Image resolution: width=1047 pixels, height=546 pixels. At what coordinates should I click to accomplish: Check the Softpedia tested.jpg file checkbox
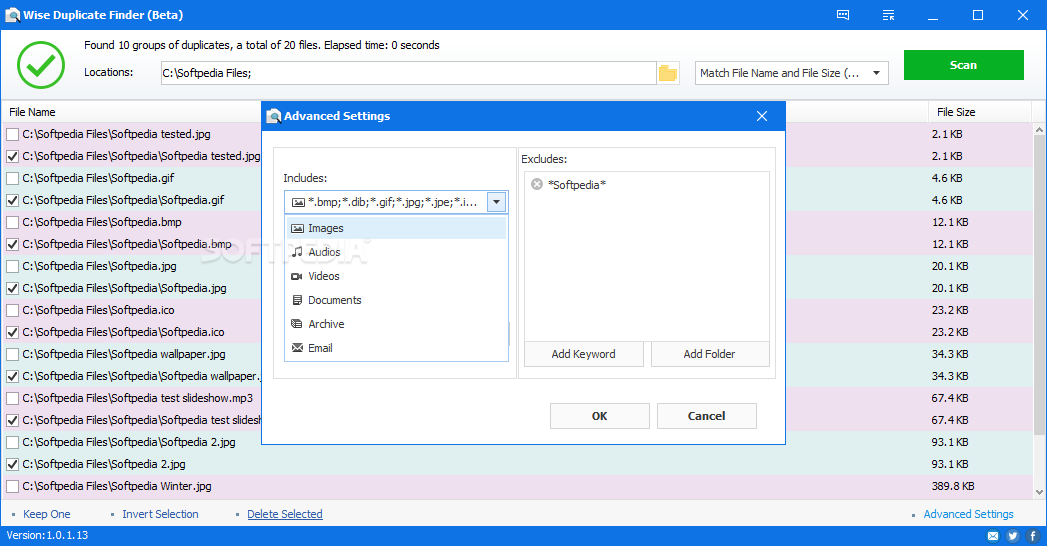pos(12,134)
